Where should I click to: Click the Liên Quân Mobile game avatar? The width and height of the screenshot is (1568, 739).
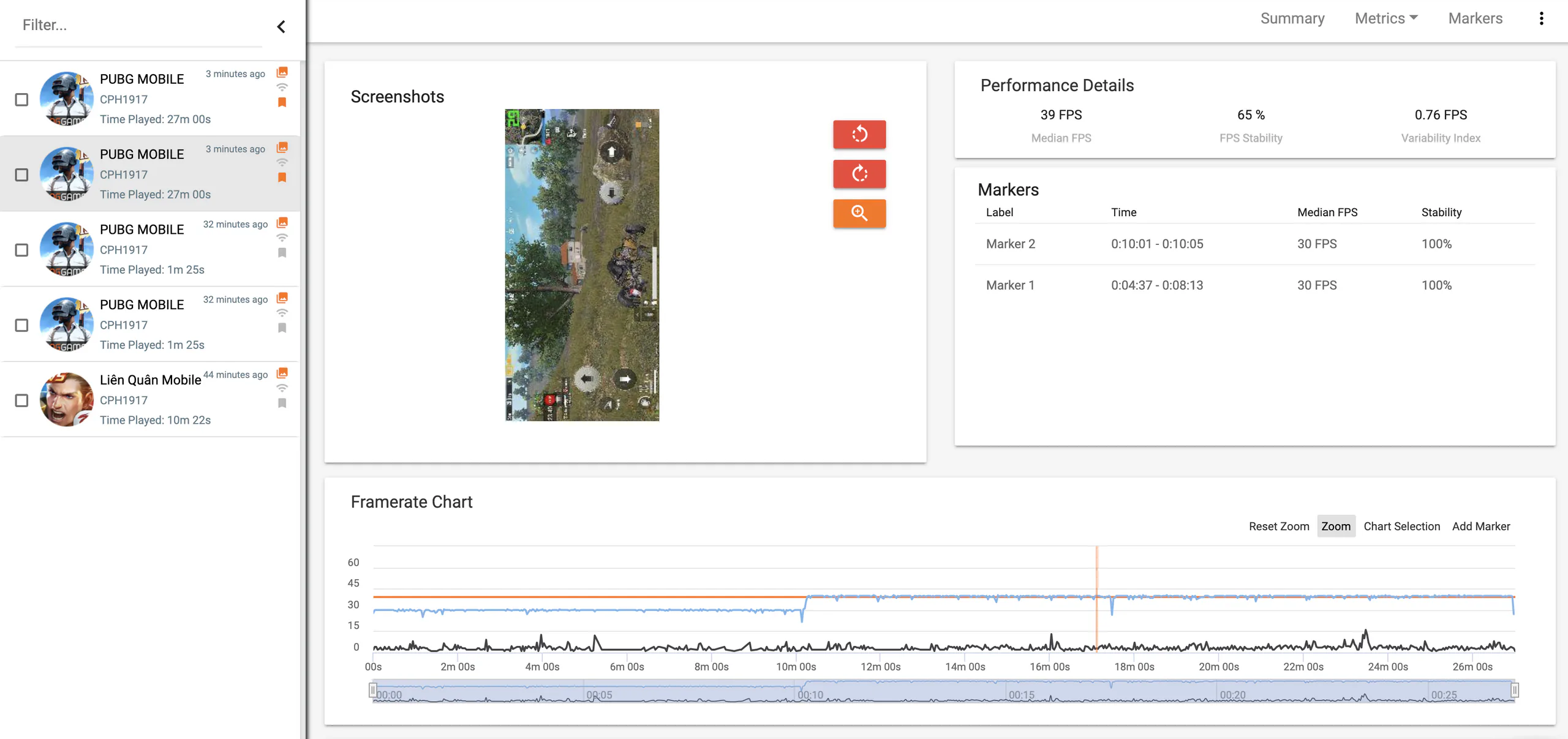coord(66,400)
